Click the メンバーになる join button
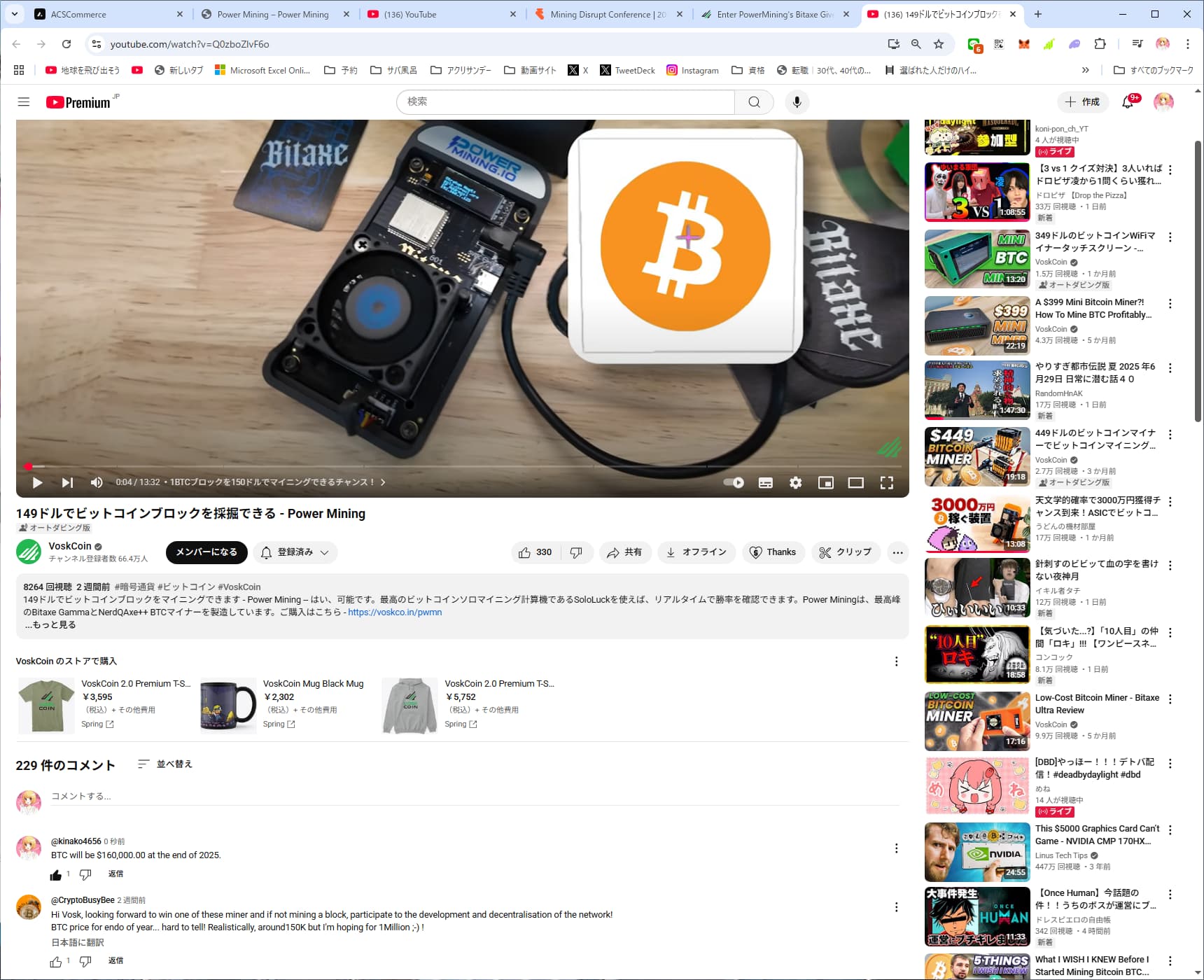1204x980 pixels. pos(206,552)
